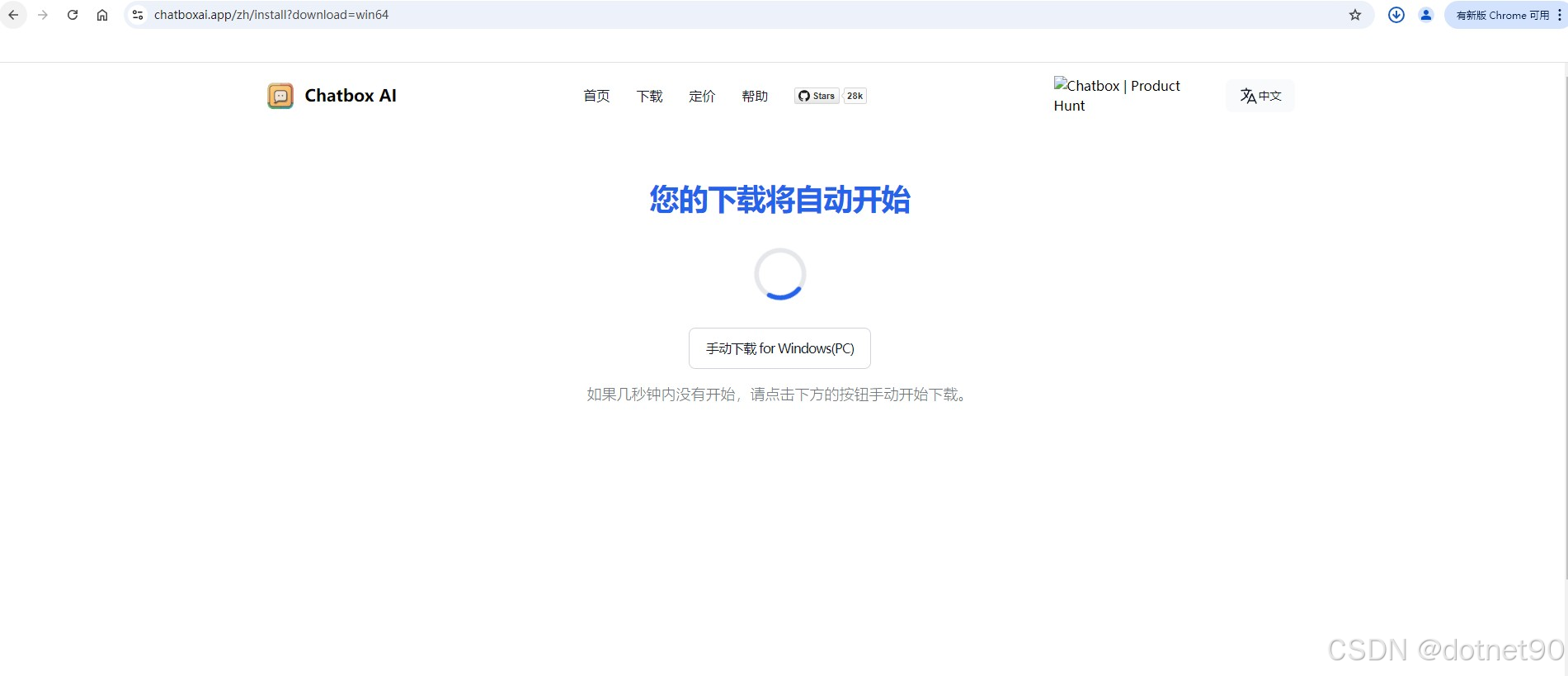
Task: Click the text 如果几秒钟内没有开始
Action: [x=661, y=395]
